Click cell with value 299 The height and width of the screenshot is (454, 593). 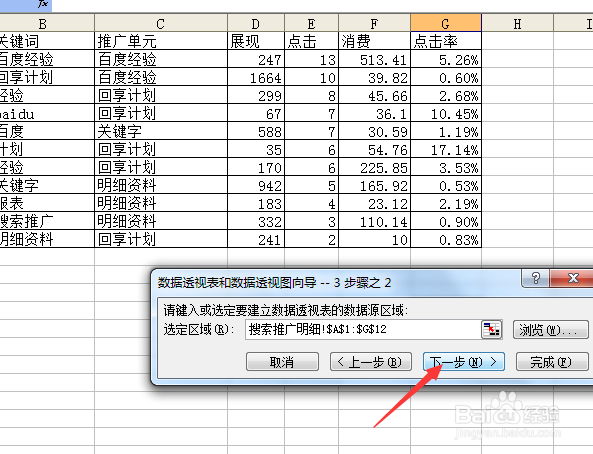point(256,95)
